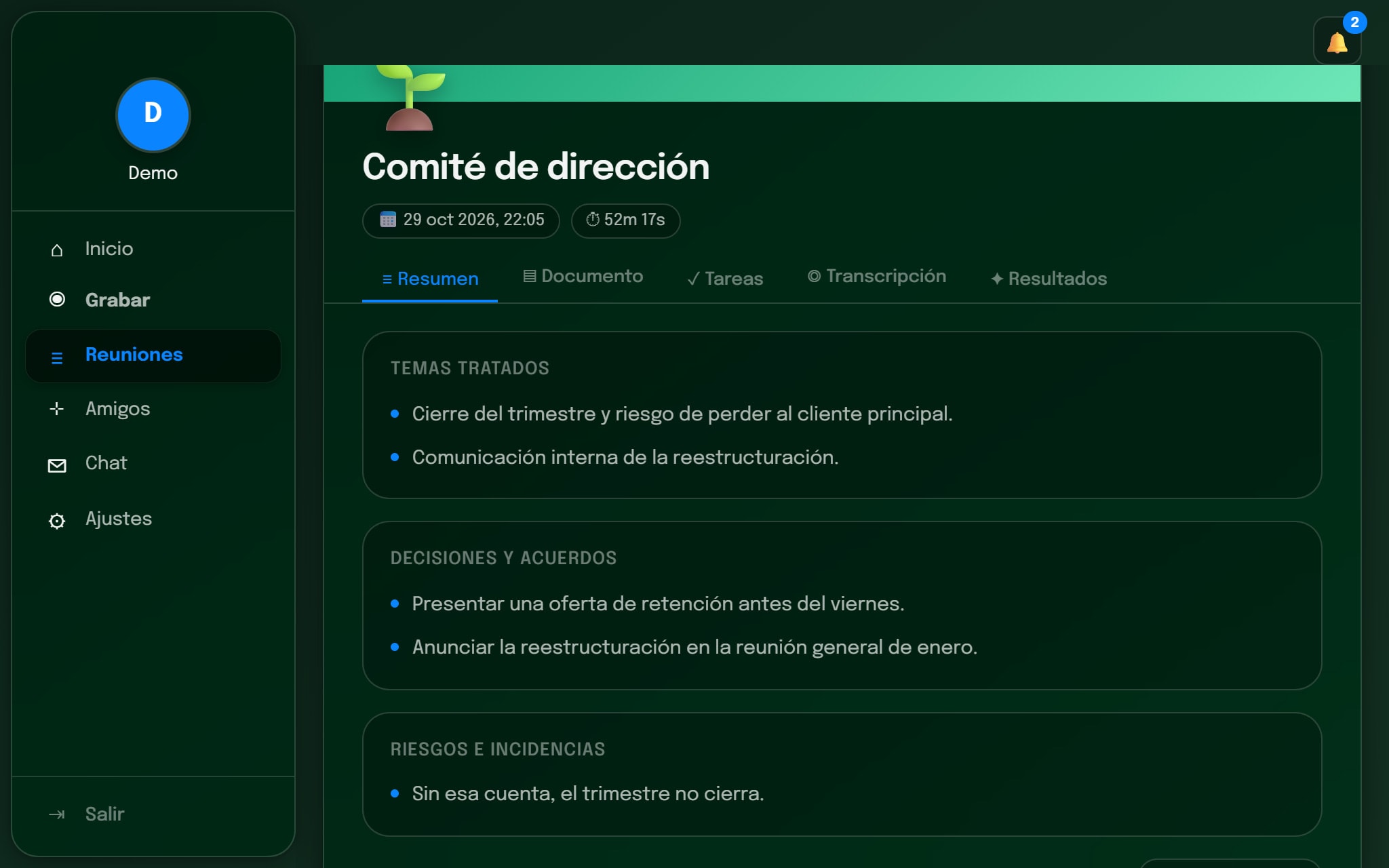Image resolution: width=1389 pixels, height=868 pixels.
Task: Click the exit arrow icon beside Salir
Action: pos(57,814)
